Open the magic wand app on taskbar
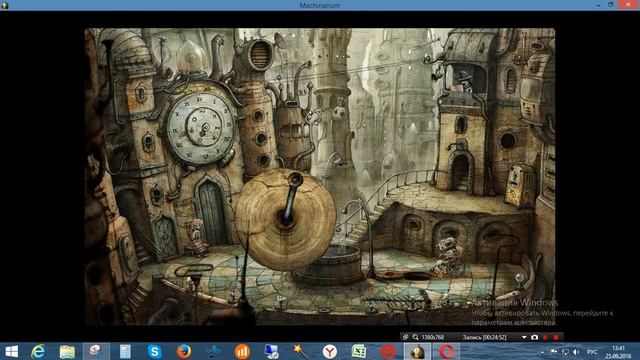This screenshot has width=640, height=360. coord(300,351)
